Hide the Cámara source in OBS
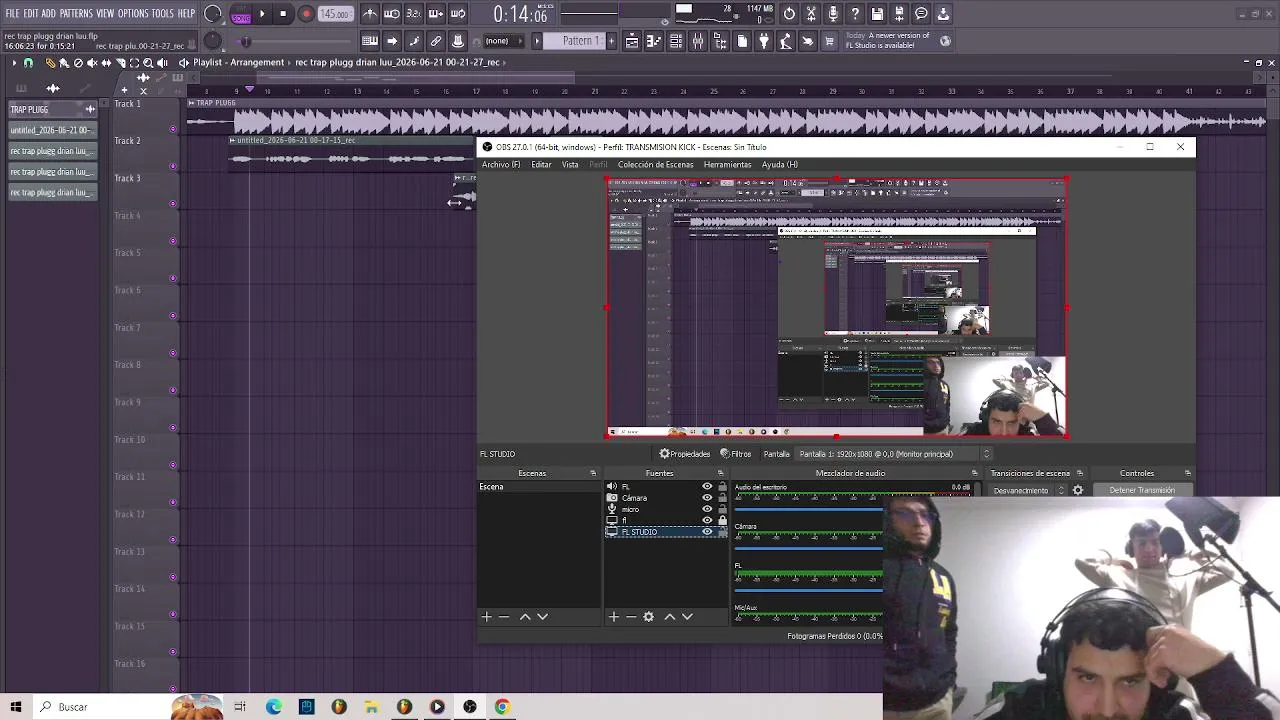Viewport: 1280px width, 720px height. coord(707,498)
